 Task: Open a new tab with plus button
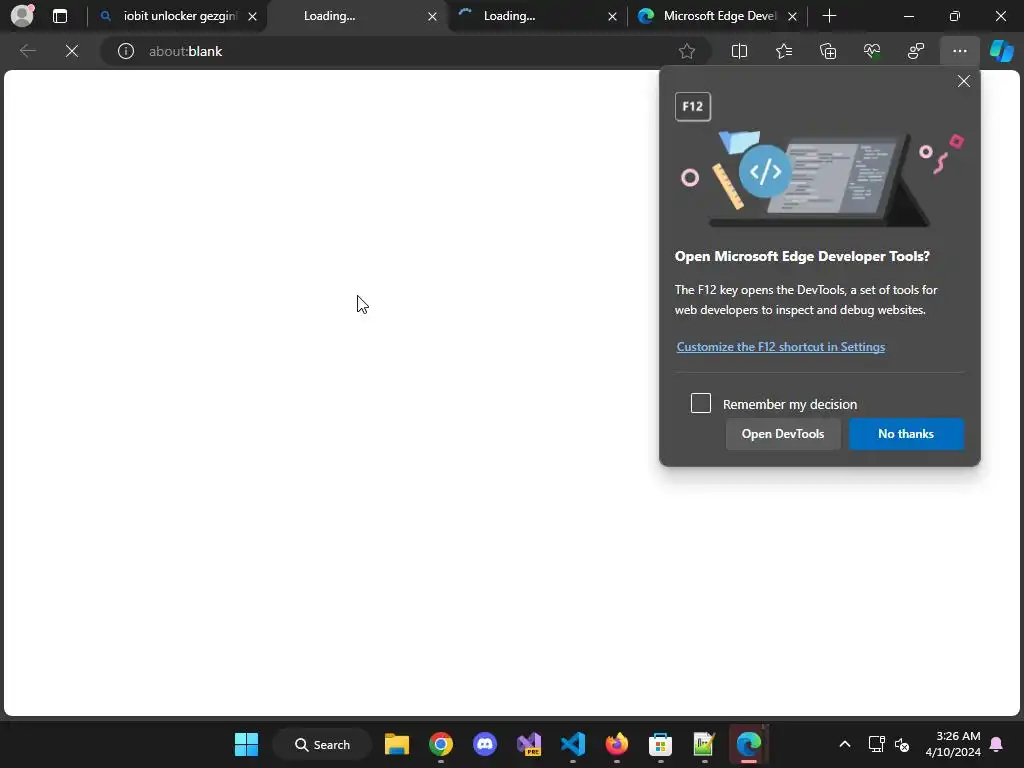coord(829,16)
